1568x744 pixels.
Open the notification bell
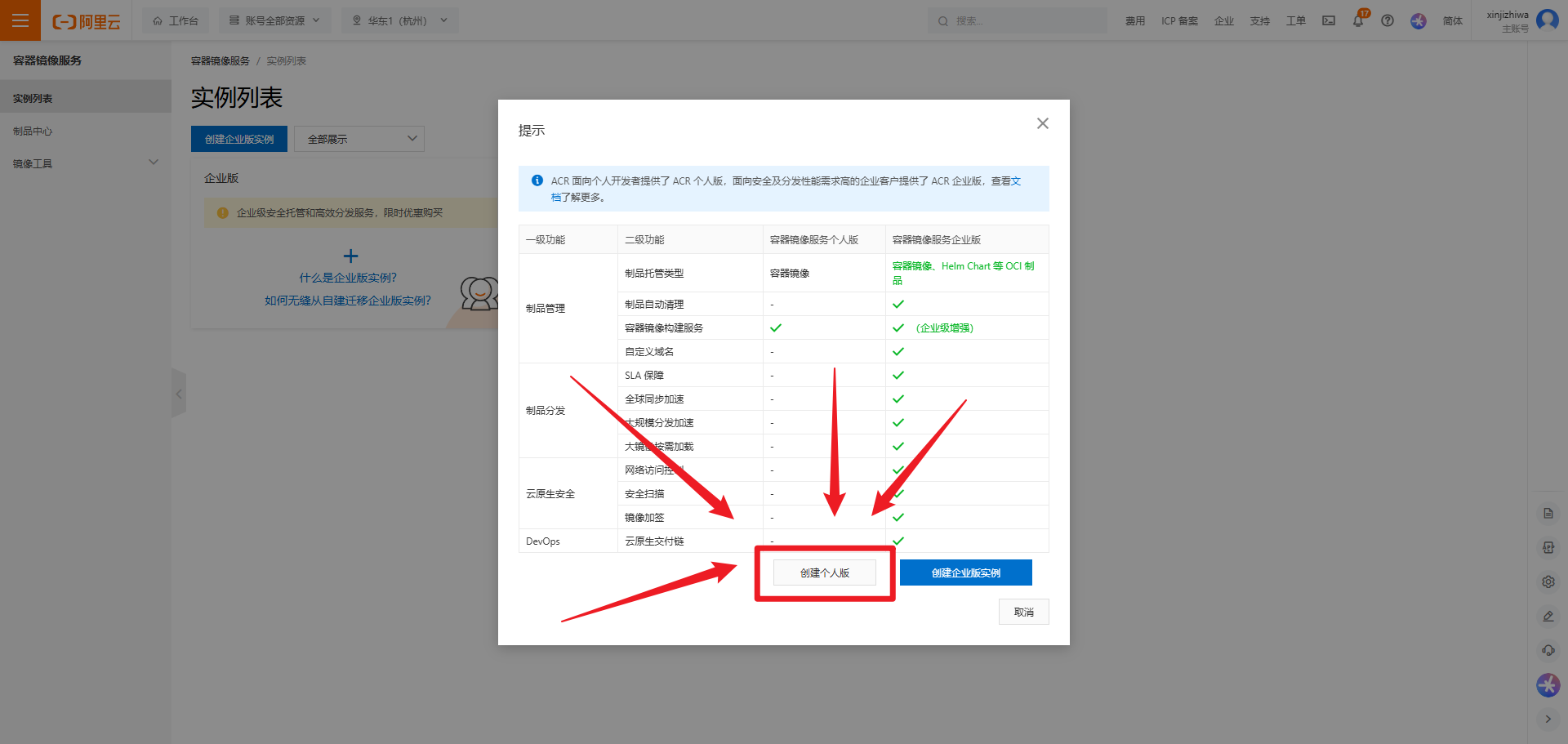coord(1358,20)
